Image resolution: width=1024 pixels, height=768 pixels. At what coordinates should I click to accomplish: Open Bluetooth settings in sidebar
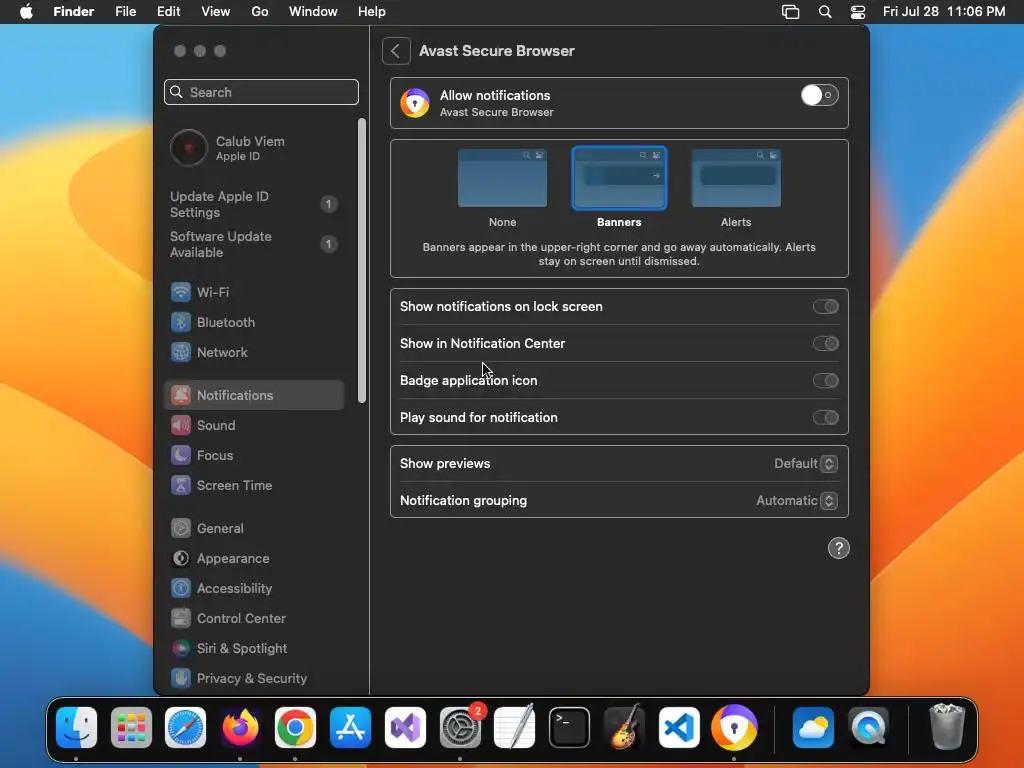coord(253,322)
